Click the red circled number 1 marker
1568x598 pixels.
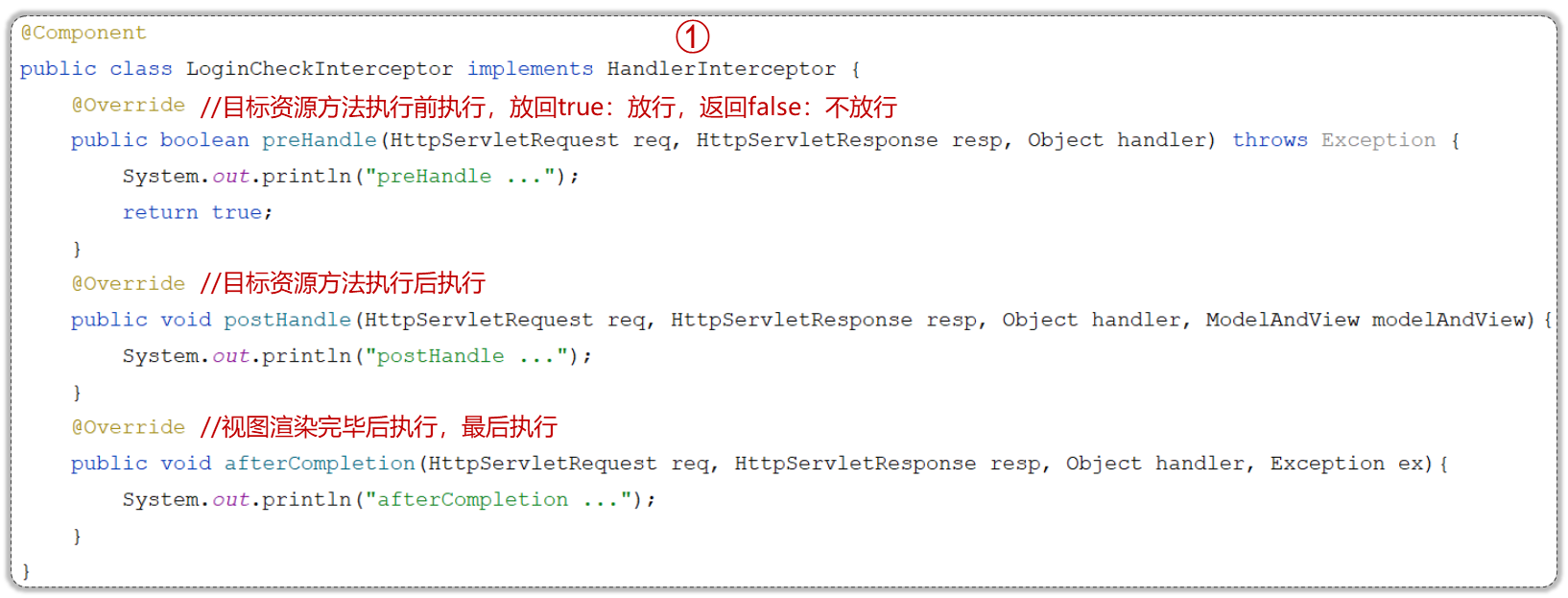tap(692, 36)
